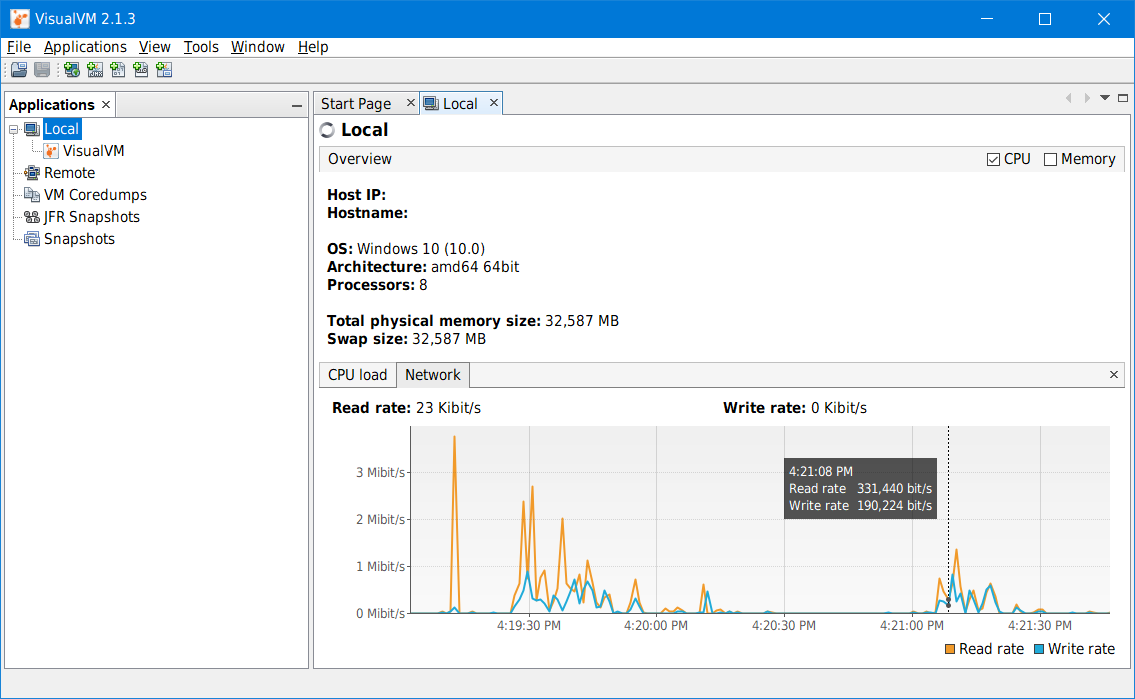Click the Add application snapshot toolbar icon
The width and height of the screenshot is (1135, 699).
(164, 69)
